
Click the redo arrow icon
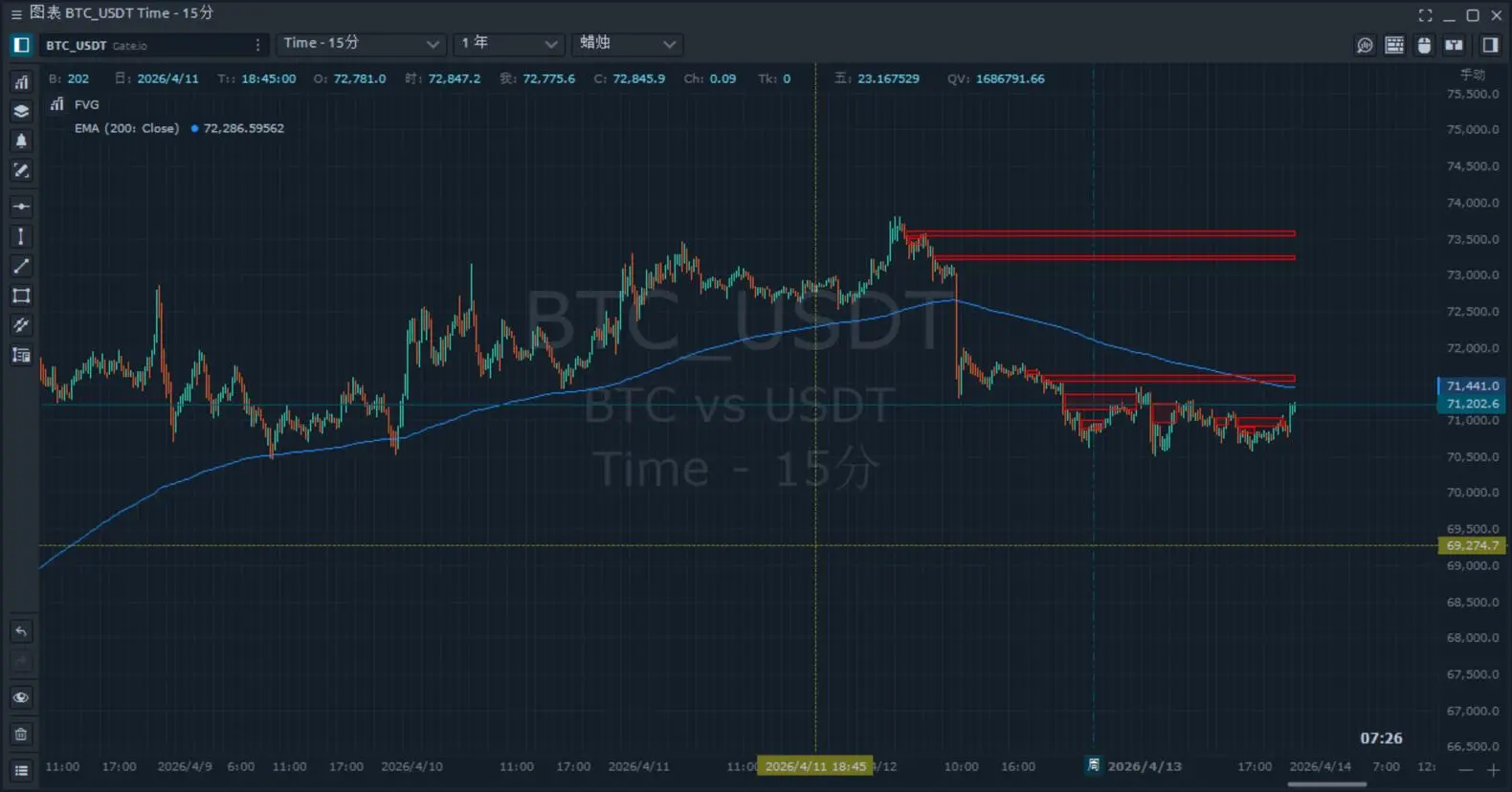tap(21, 661)
